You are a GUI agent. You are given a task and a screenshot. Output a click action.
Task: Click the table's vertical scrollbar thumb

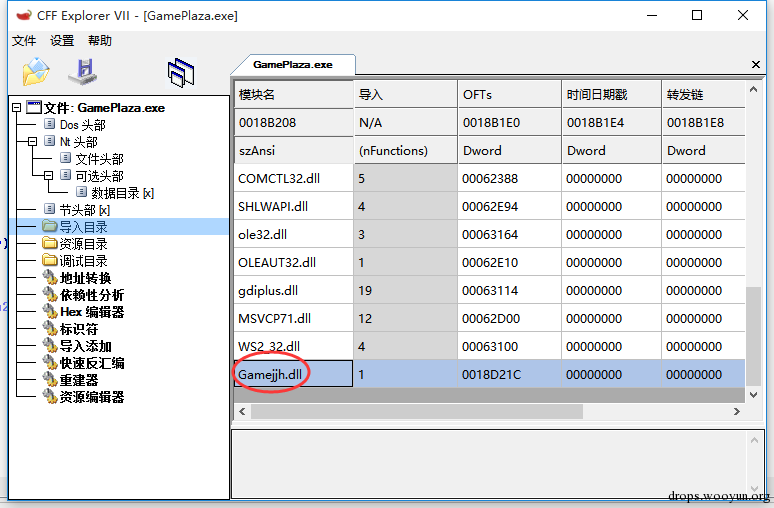[753, 336]
